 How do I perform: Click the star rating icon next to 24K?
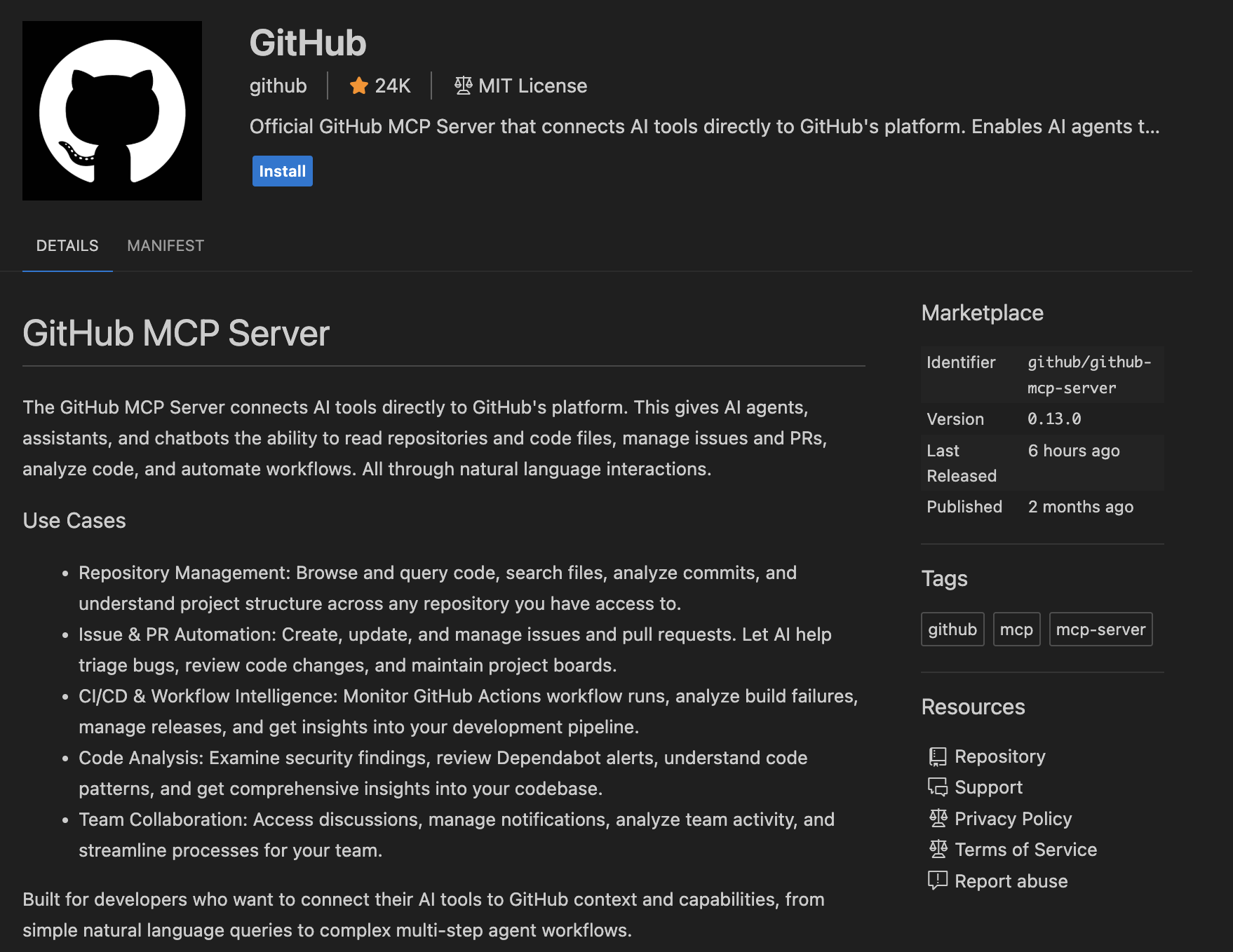[x=358, y=86]
